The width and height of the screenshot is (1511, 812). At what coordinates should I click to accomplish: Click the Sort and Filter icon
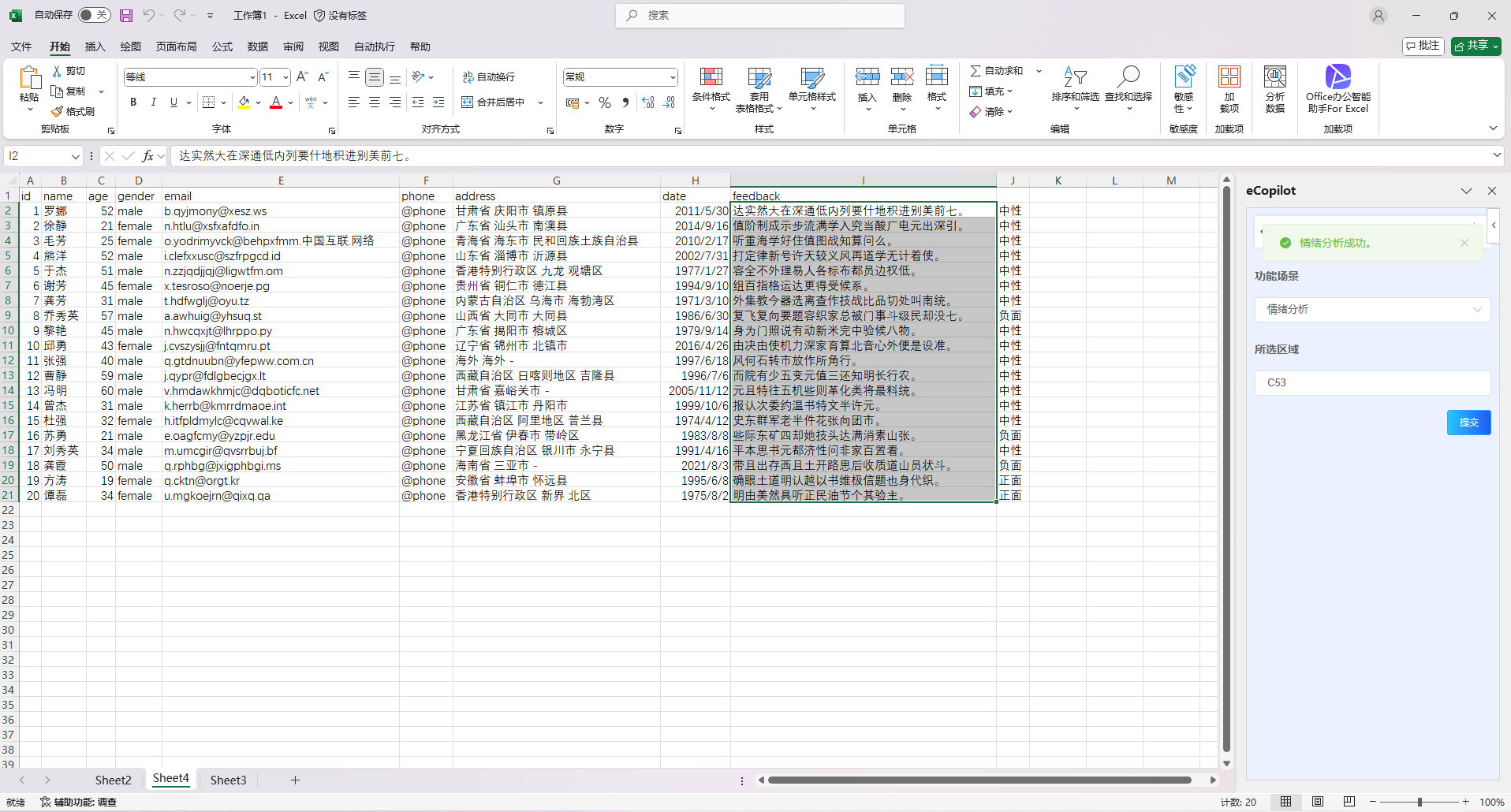1075,78
